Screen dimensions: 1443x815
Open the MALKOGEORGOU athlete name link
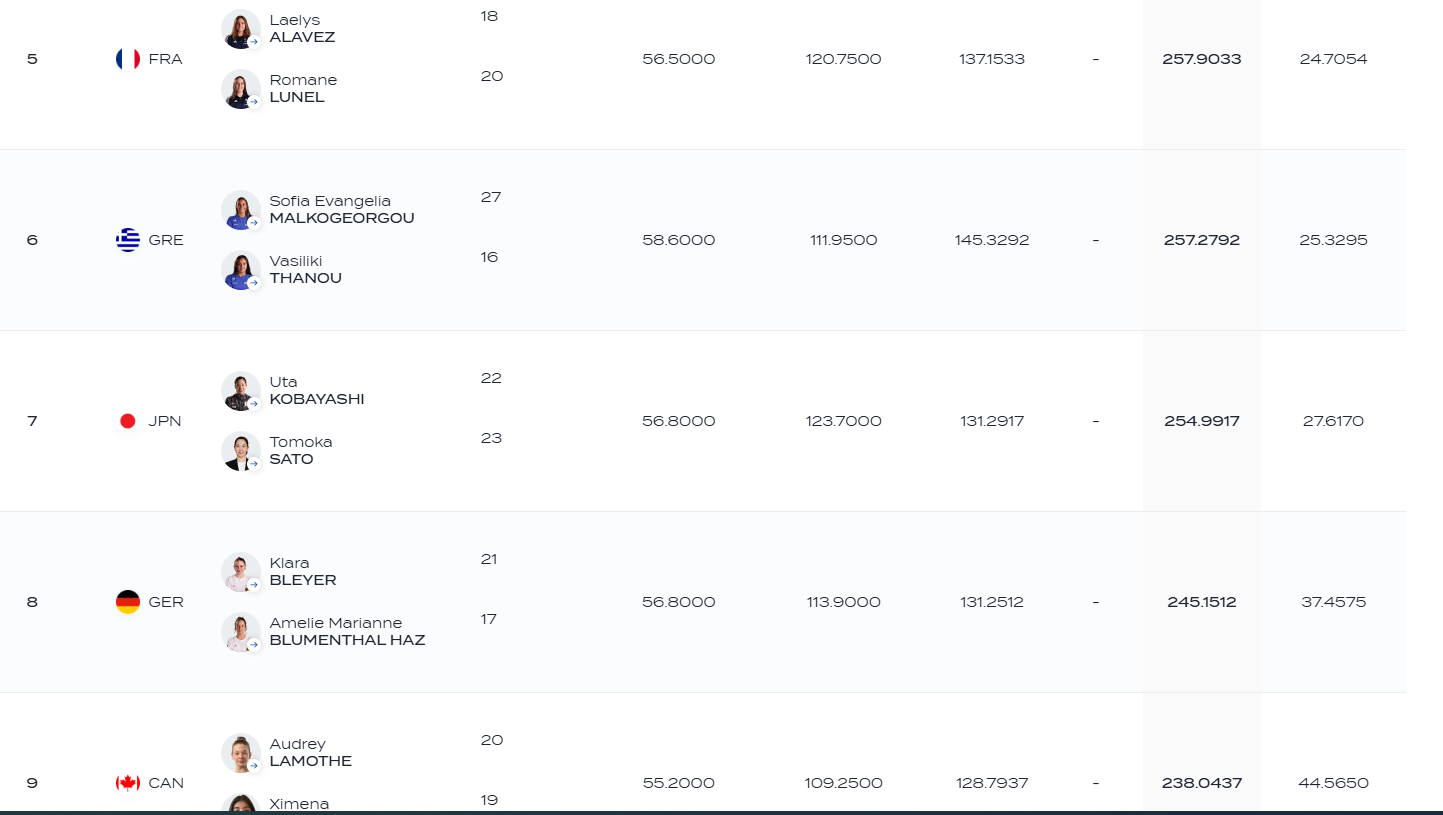[x=342, y=218]
